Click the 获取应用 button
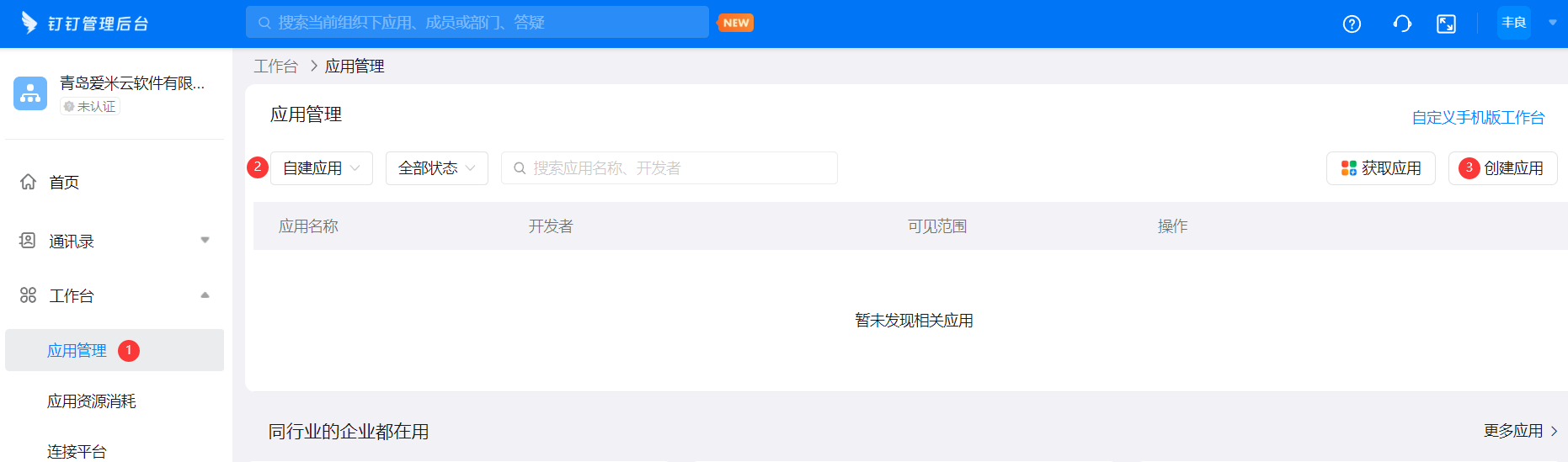 (x=1381, y=168)
